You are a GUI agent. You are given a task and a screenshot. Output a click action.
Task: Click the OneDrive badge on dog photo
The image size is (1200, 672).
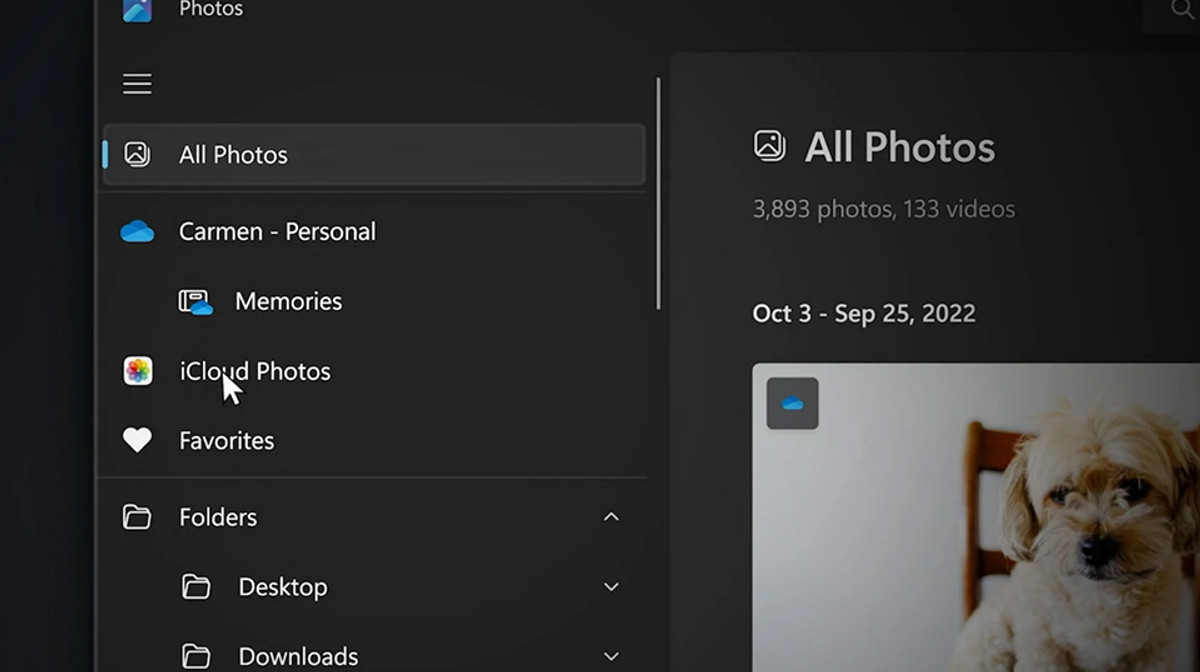tap(793, 403)
